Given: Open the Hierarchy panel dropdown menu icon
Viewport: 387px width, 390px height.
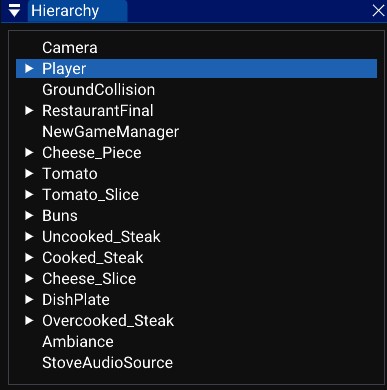Looking at the screenshot, I should point(14,11).
